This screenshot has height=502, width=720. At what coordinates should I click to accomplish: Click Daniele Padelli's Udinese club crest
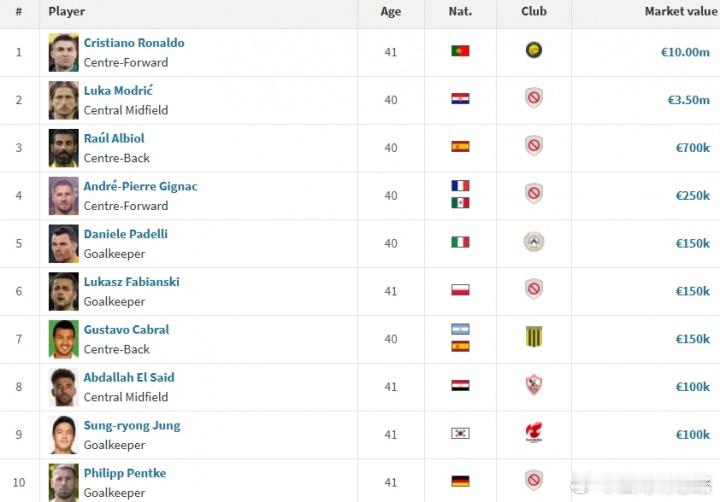click(534, 242)
